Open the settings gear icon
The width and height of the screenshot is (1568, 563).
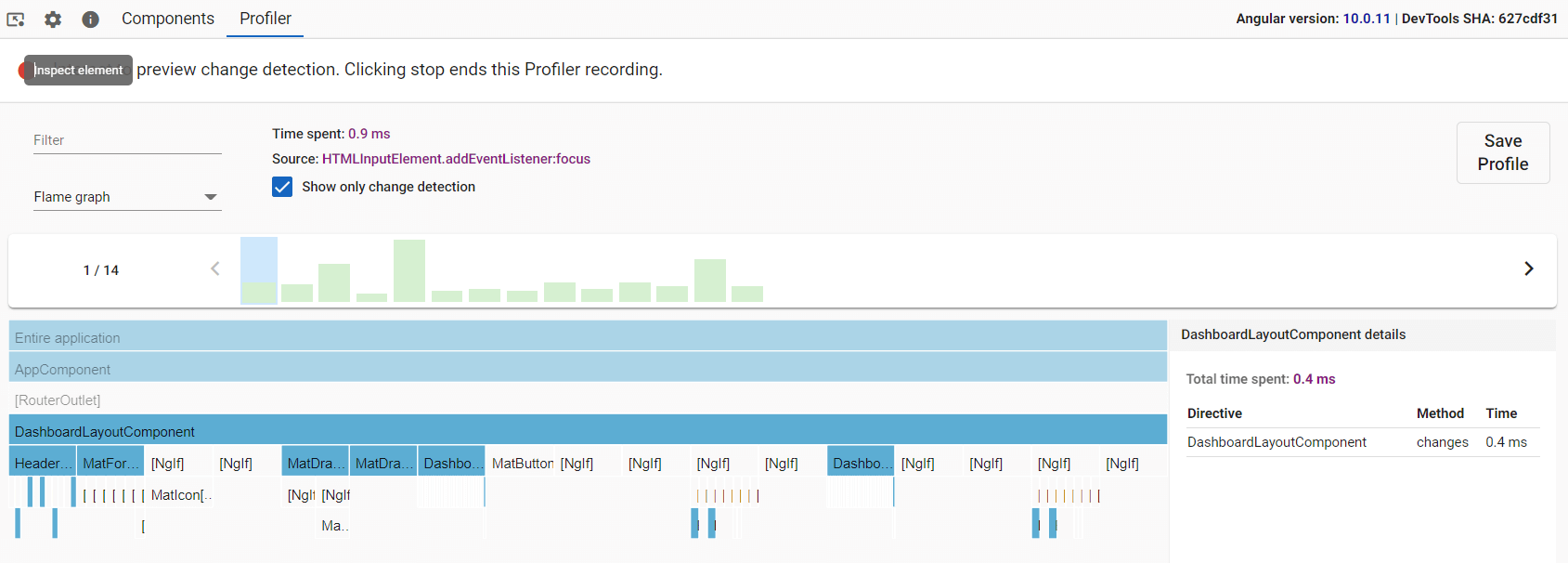pyautogui.click(x=53, y=20)
